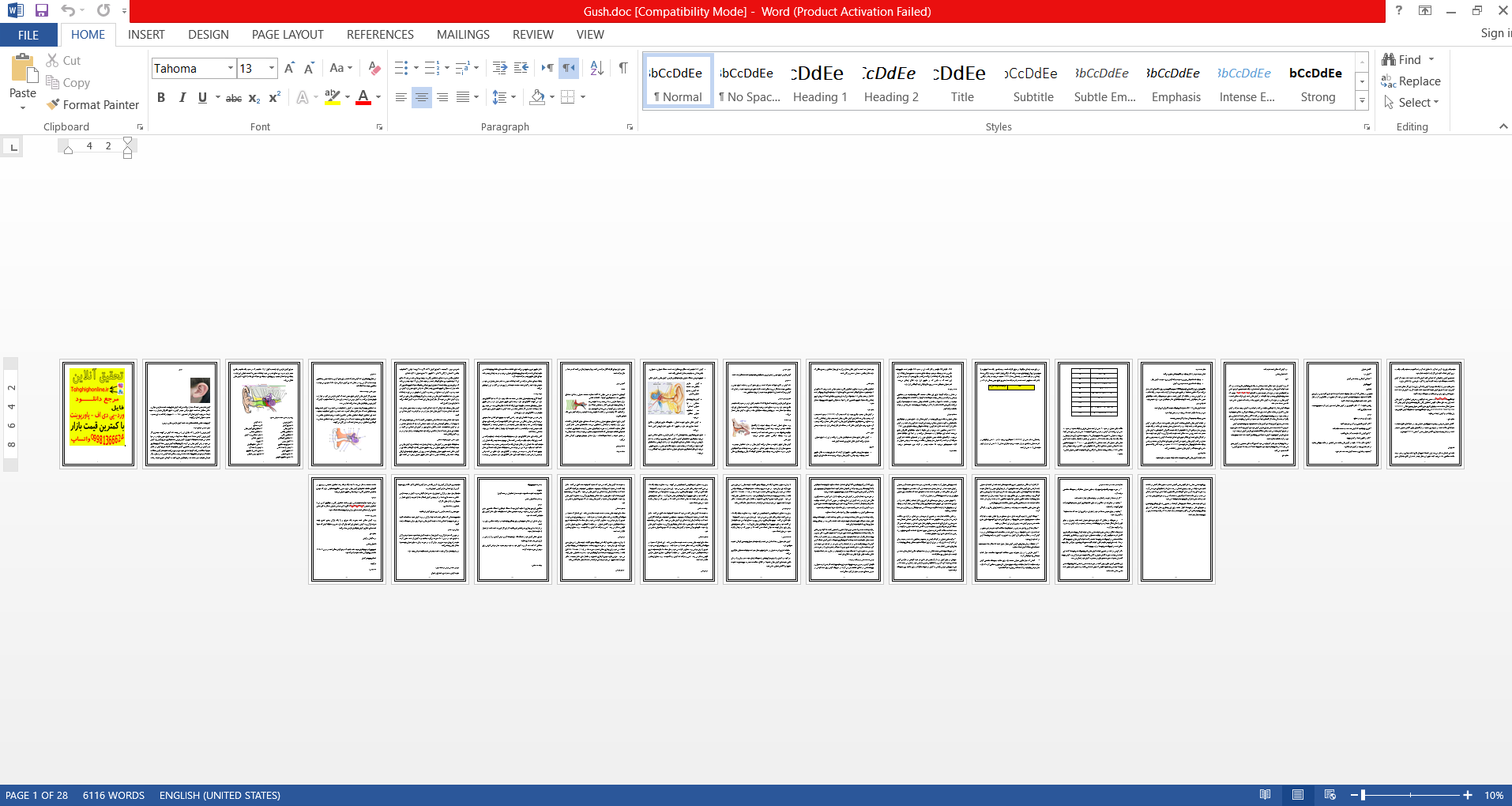Apply superscript formatting
Viewport: 1512px width, 806px height.
[275, 97]
